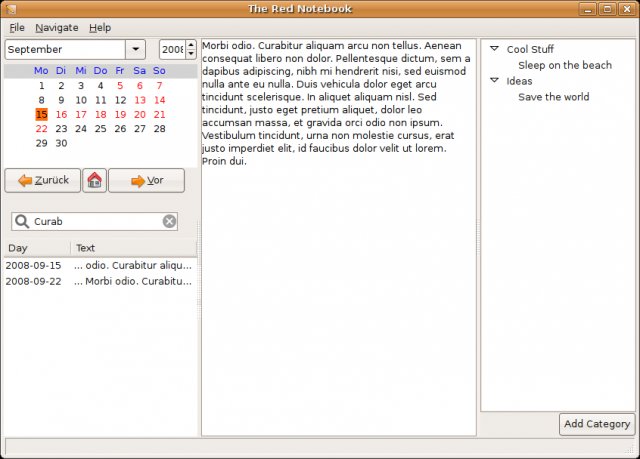Click the result text '... odio. Curabitur aliqu...'
Screen dimensions: 640x459
point(133,266)
